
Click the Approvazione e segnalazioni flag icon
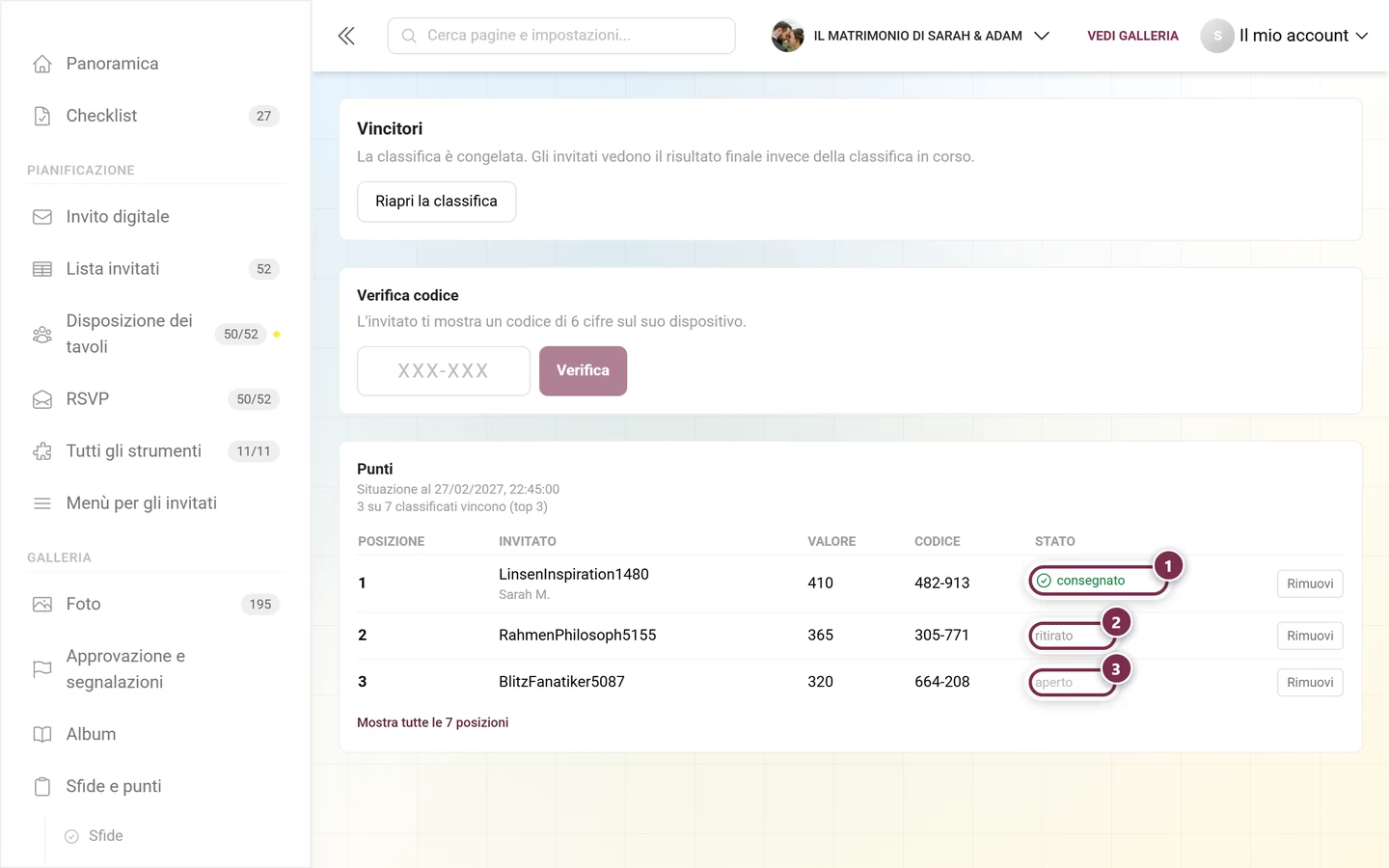click(42, 669)
